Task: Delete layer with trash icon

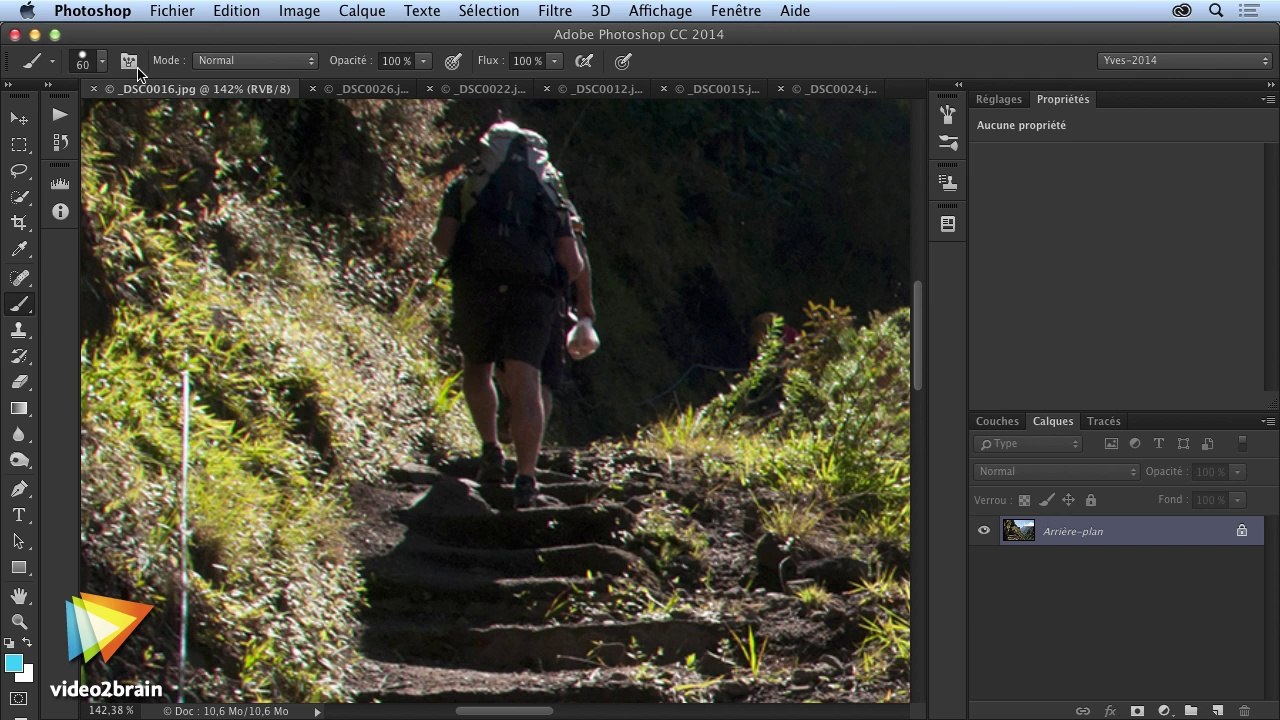Action: click(1244, 711)
